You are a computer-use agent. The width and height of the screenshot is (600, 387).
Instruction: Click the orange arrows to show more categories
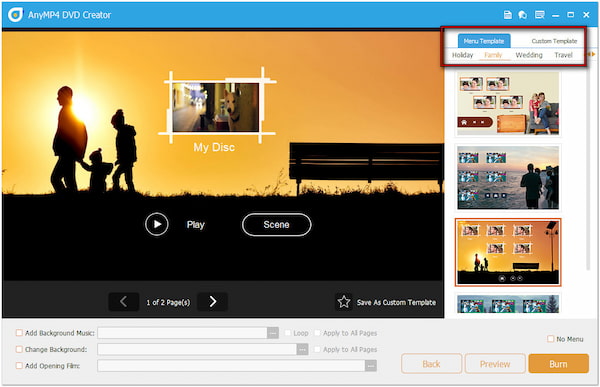[591, 54]
